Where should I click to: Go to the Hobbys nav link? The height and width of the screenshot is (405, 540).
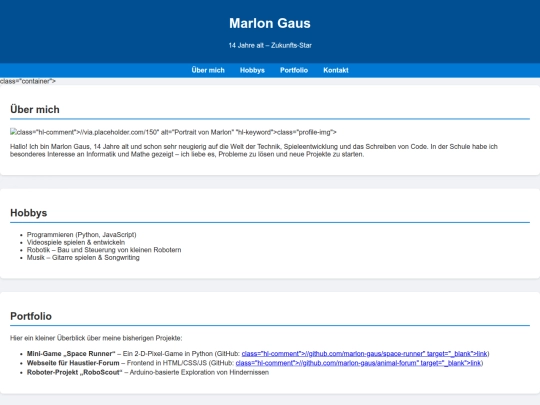[x=252, y=70]
